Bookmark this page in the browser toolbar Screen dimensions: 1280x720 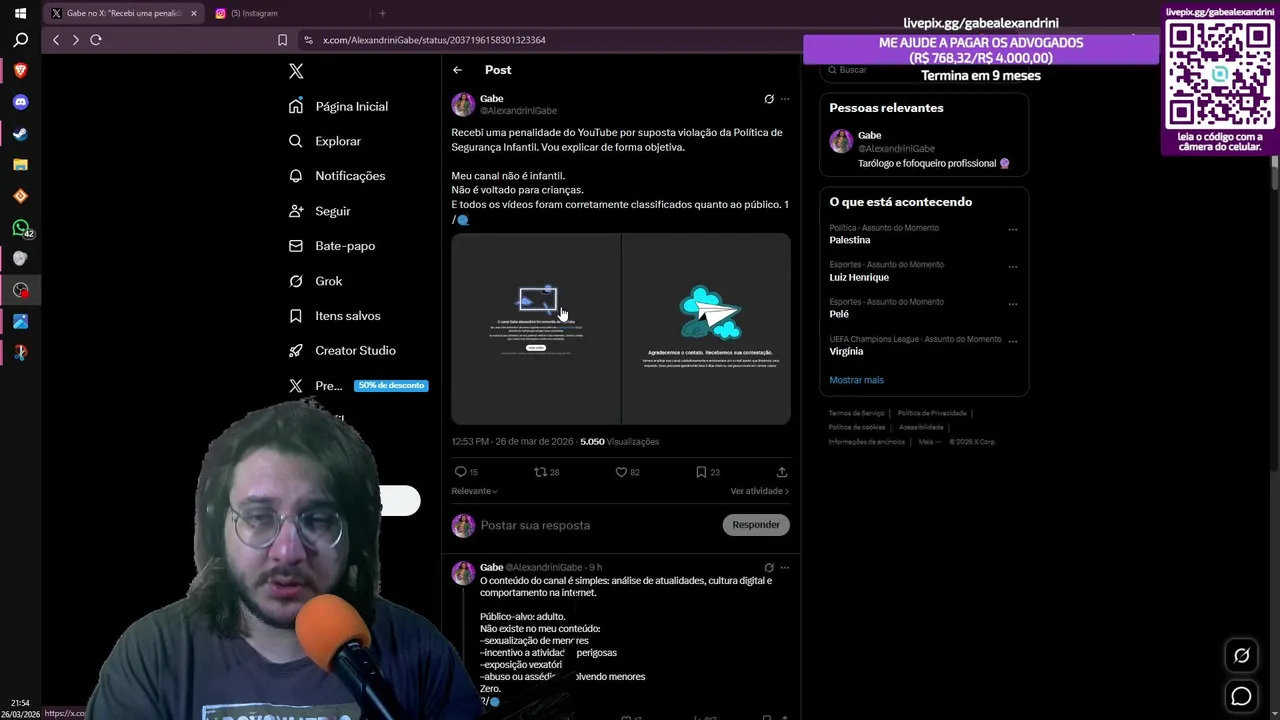point(282,40)
